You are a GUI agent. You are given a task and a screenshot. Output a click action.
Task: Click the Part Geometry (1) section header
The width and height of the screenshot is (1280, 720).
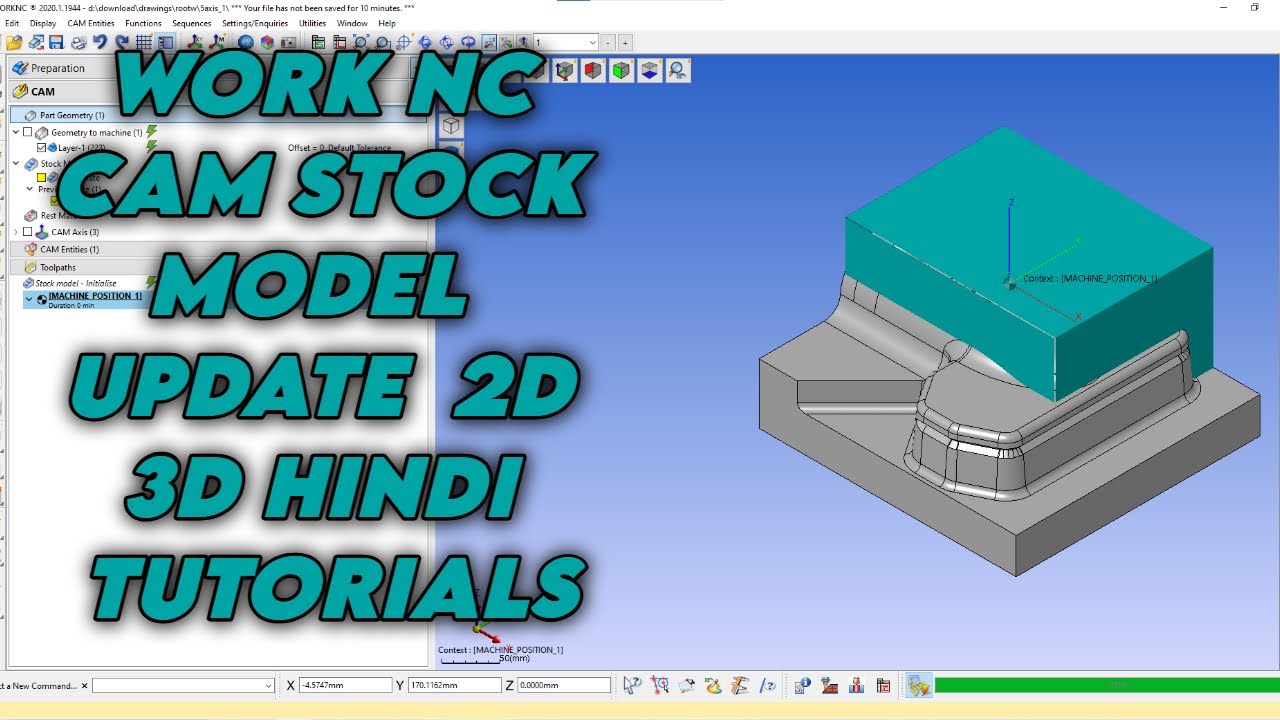218,115
